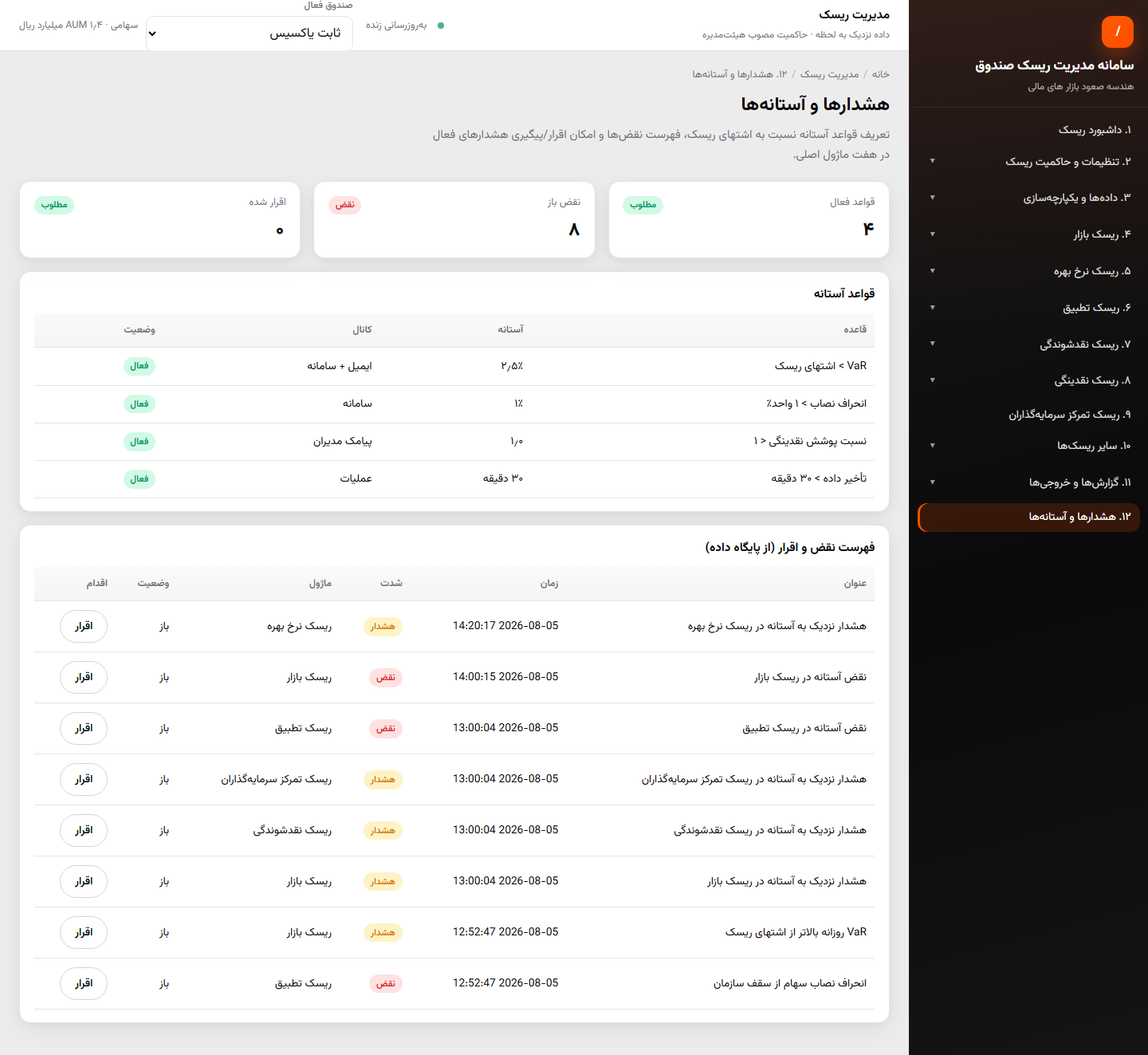Viewport: 1148px width, 1055px height.
Task: Click the آستانه column header
Action: tap(511, 329)
